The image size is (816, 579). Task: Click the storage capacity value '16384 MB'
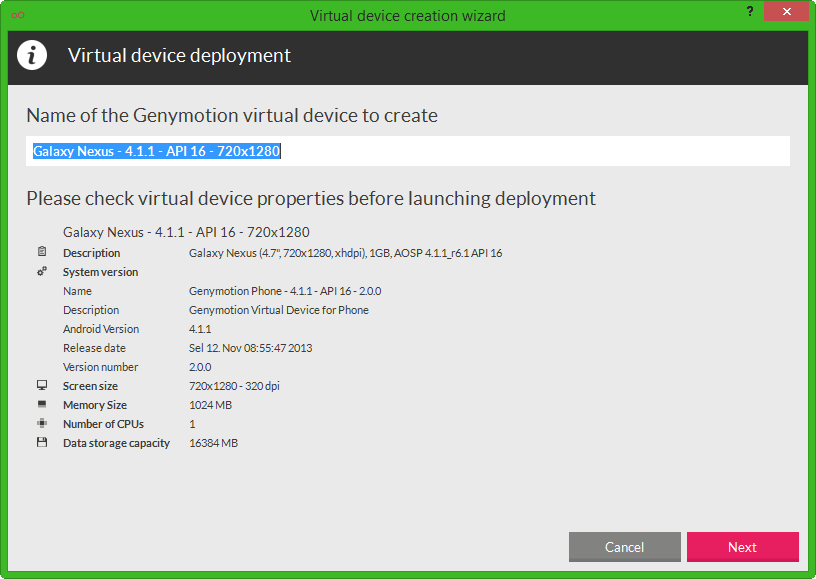pos(213,443)
